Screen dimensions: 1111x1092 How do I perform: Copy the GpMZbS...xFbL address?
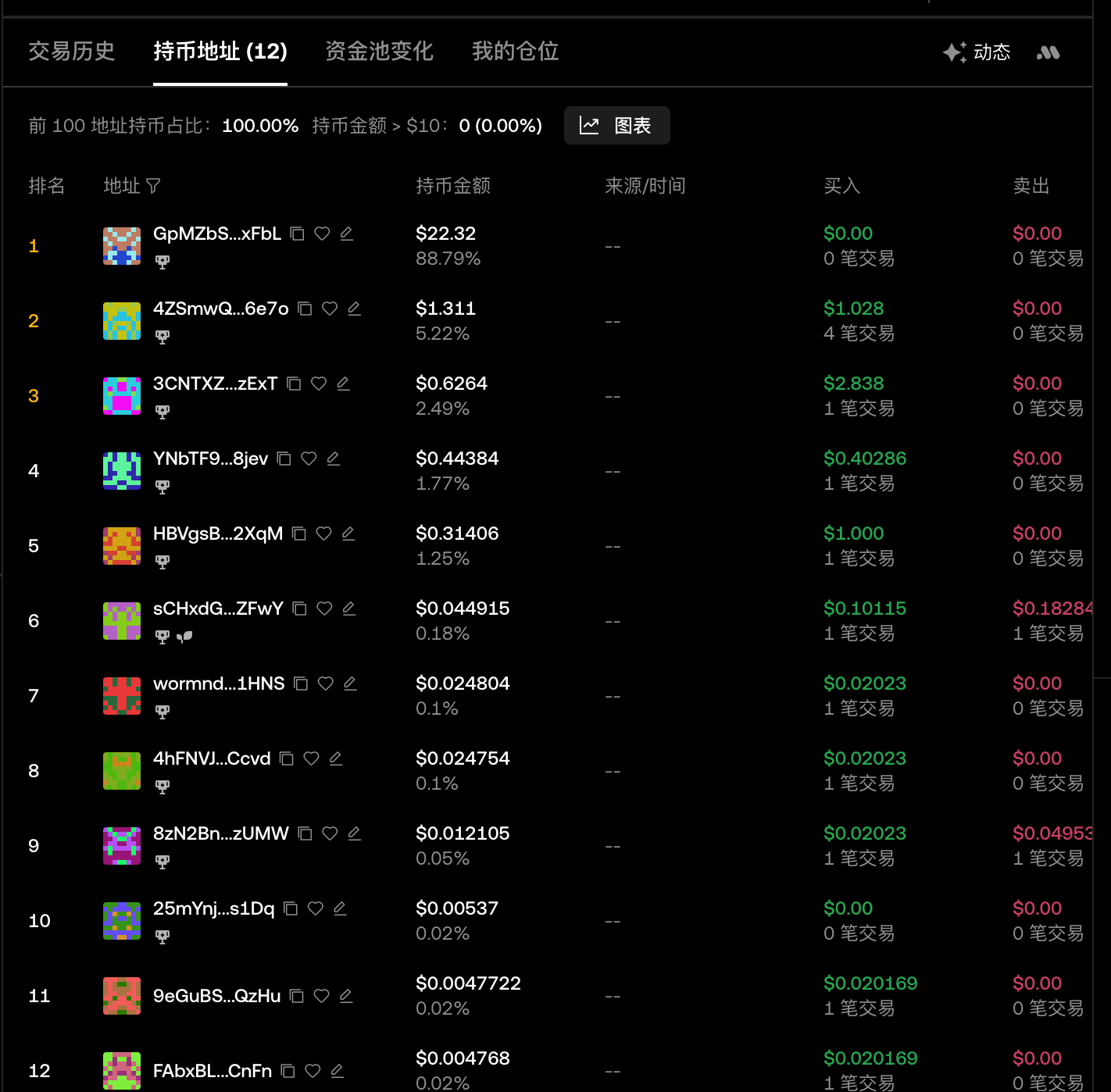pos(297,234)
